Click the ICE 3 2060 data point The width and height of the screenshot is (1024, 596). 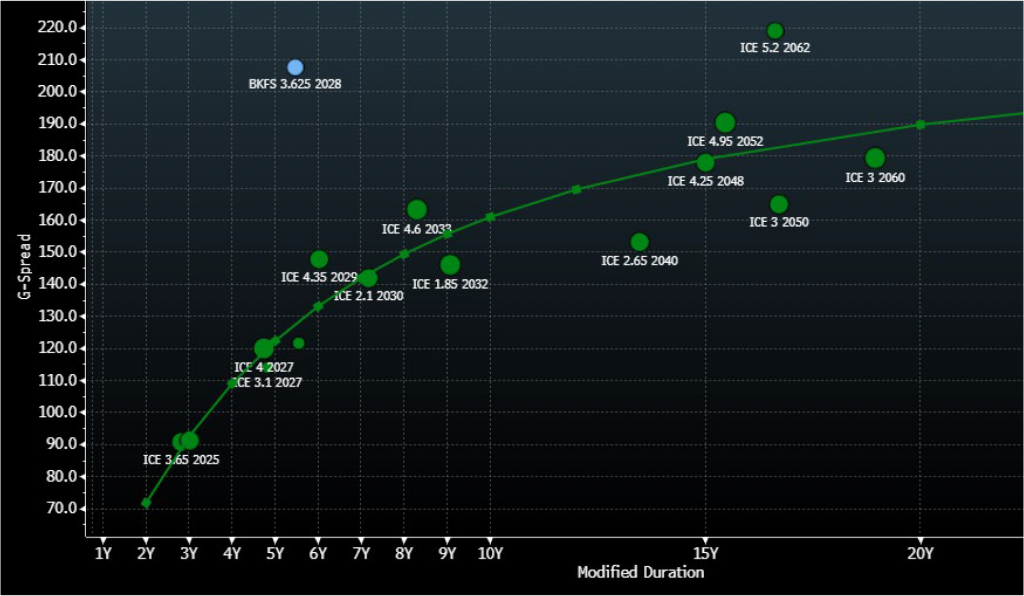pyautogui.click(x=875, y=158)
